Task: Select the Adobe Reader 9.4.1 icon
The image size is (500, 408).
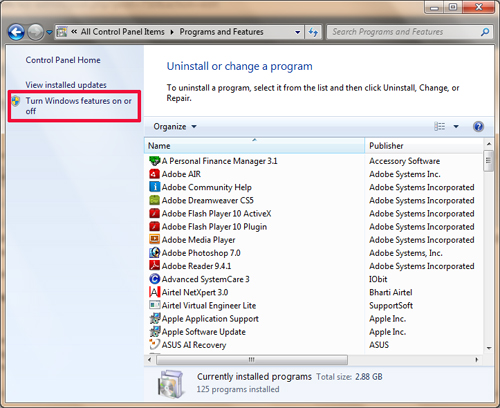Action: 154,266
